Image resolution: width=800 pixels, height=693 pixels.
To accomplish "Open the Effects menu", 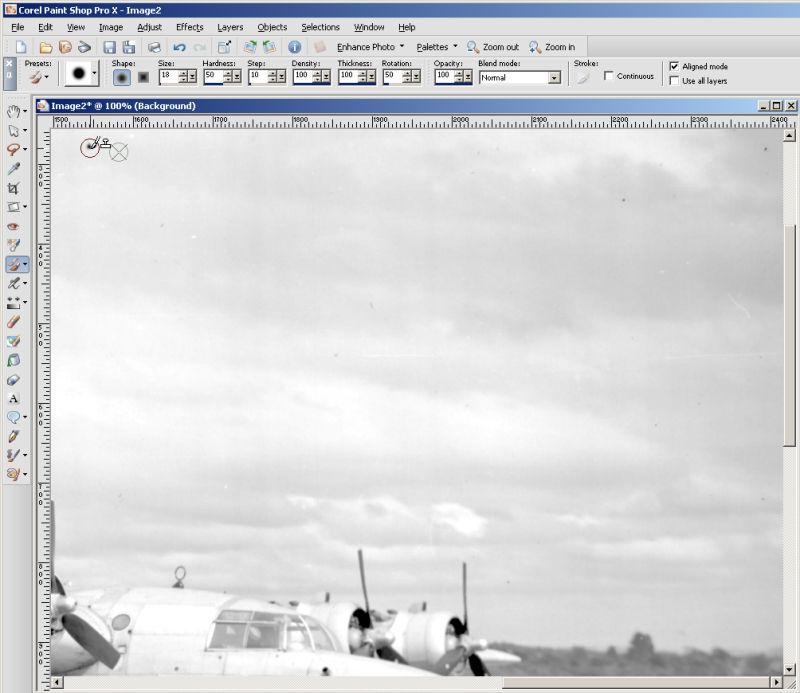I will 189,27.
